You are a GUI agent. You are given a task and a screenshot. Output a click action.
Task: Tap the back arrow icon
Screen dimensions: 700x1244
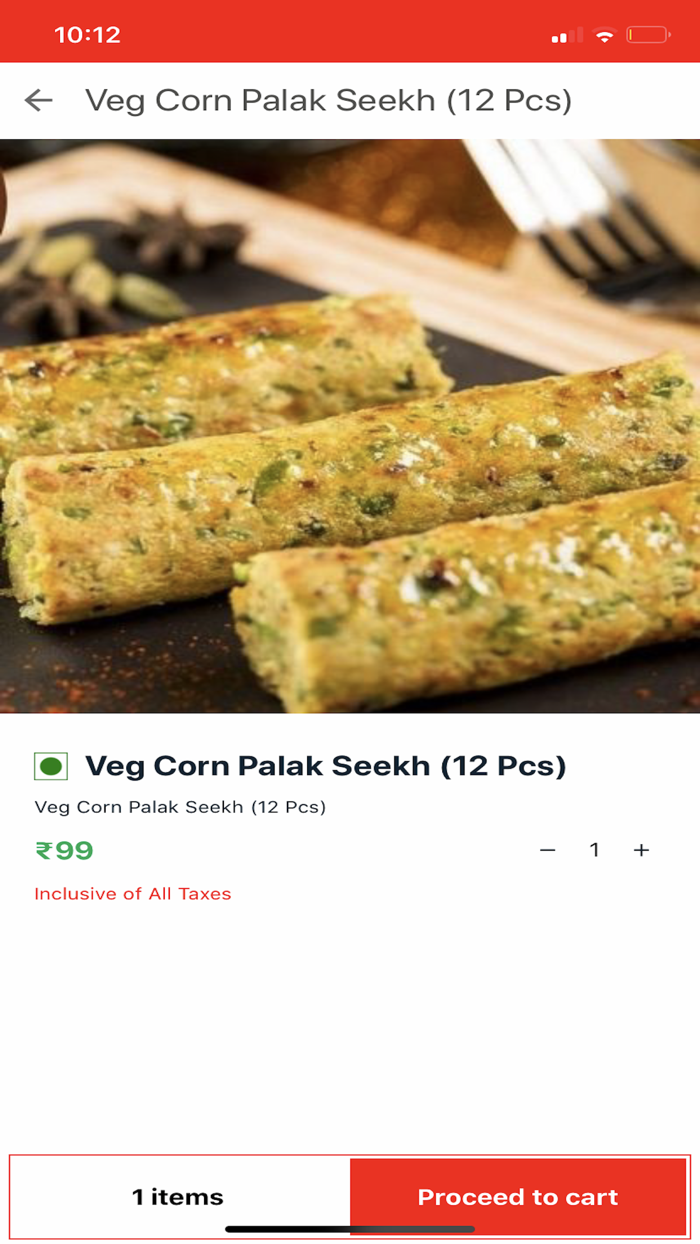click(39, 100)
